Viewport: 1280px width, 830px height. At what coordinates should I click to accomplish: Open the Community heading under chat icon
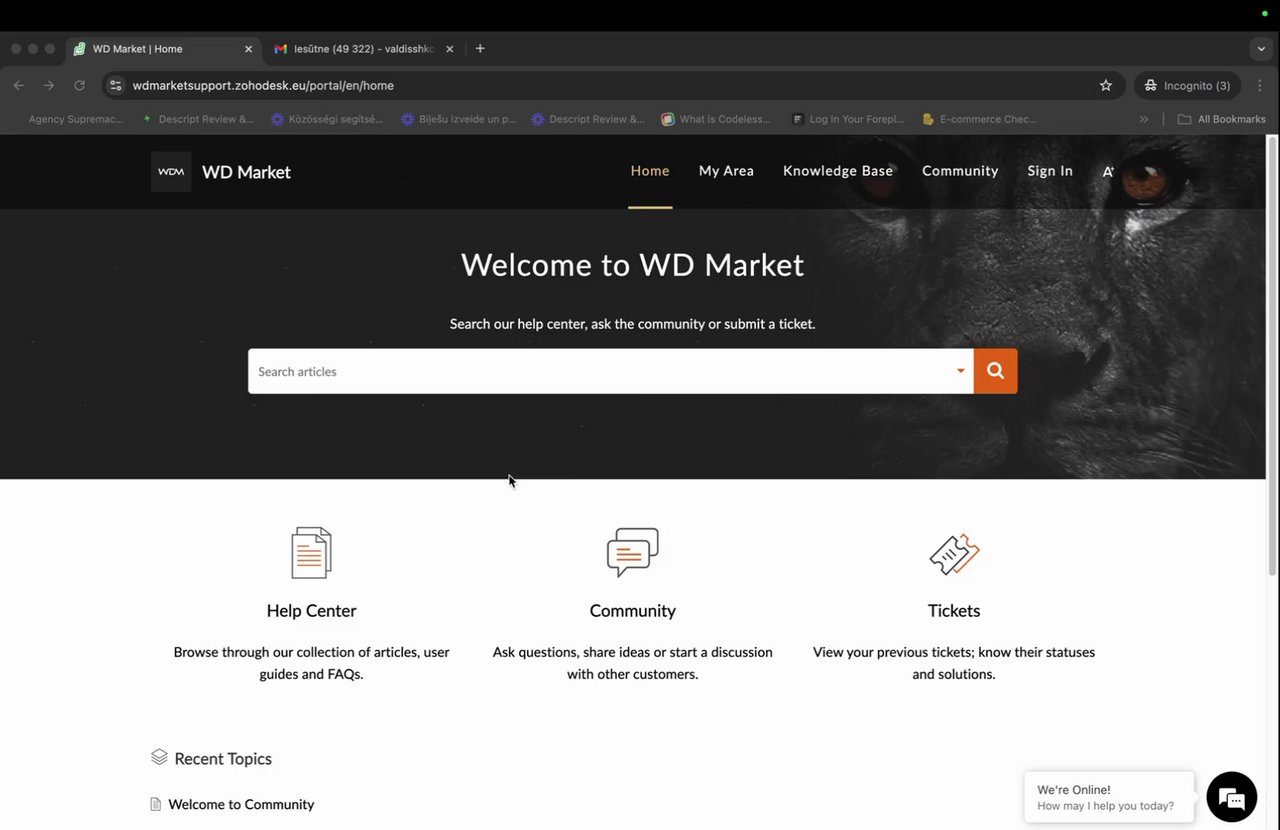pos(633,611)
